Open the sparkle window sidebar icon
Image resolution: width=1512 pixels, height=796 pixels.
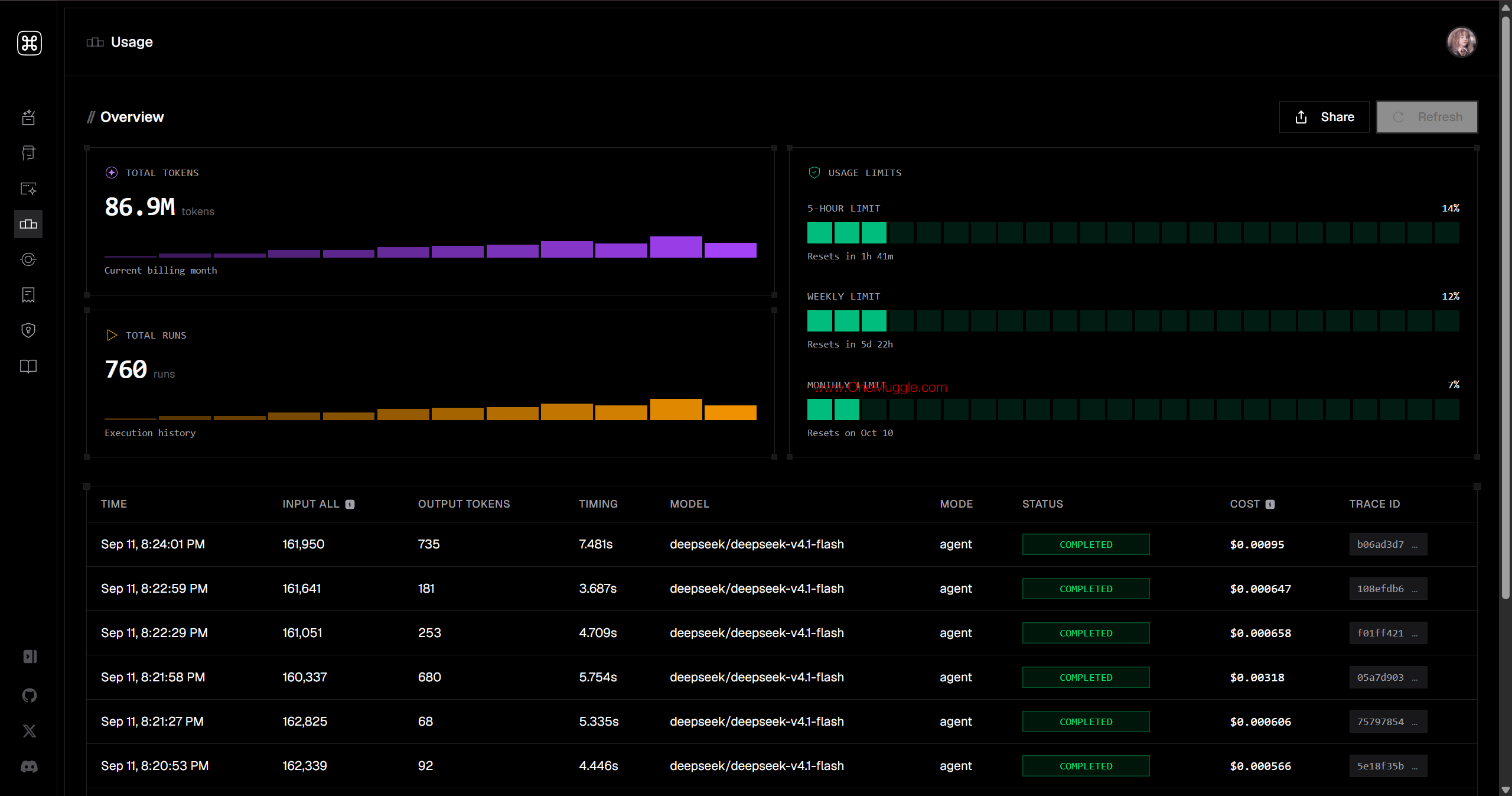[28, 189]
